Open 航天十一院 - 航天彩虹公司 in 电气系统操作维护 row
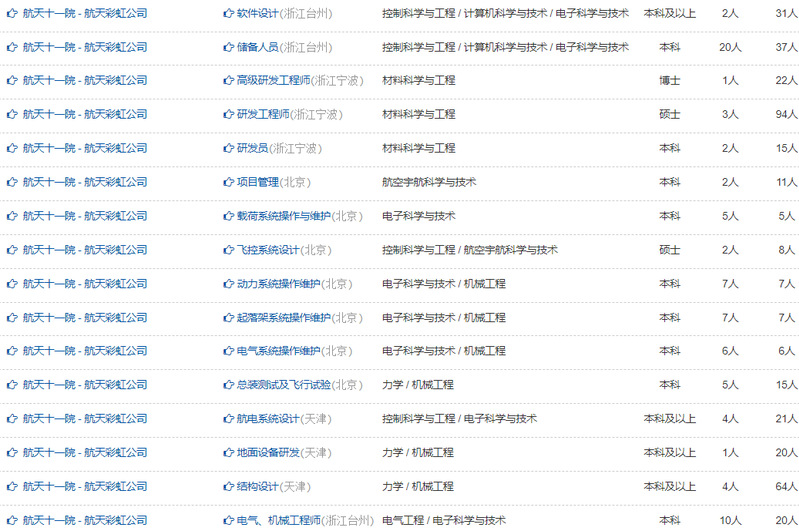Image resolution: width=799 pixels, height=531 pixels. pyautogui.click(x=85, y=351)
